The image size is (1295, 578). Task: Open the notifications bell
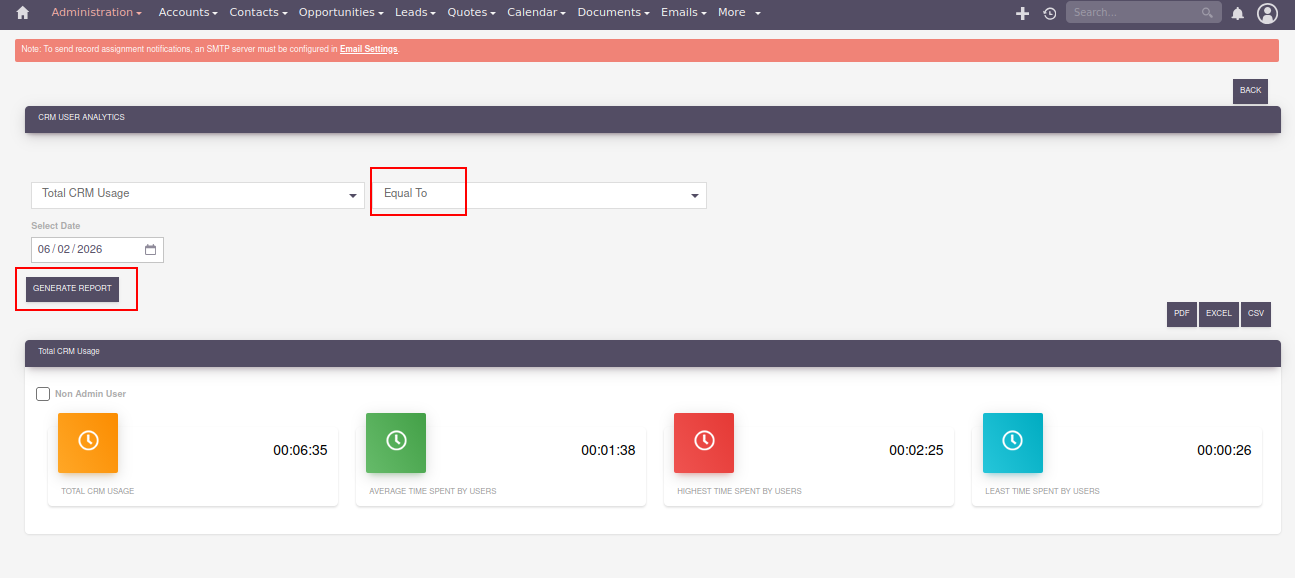(1238, 13)
